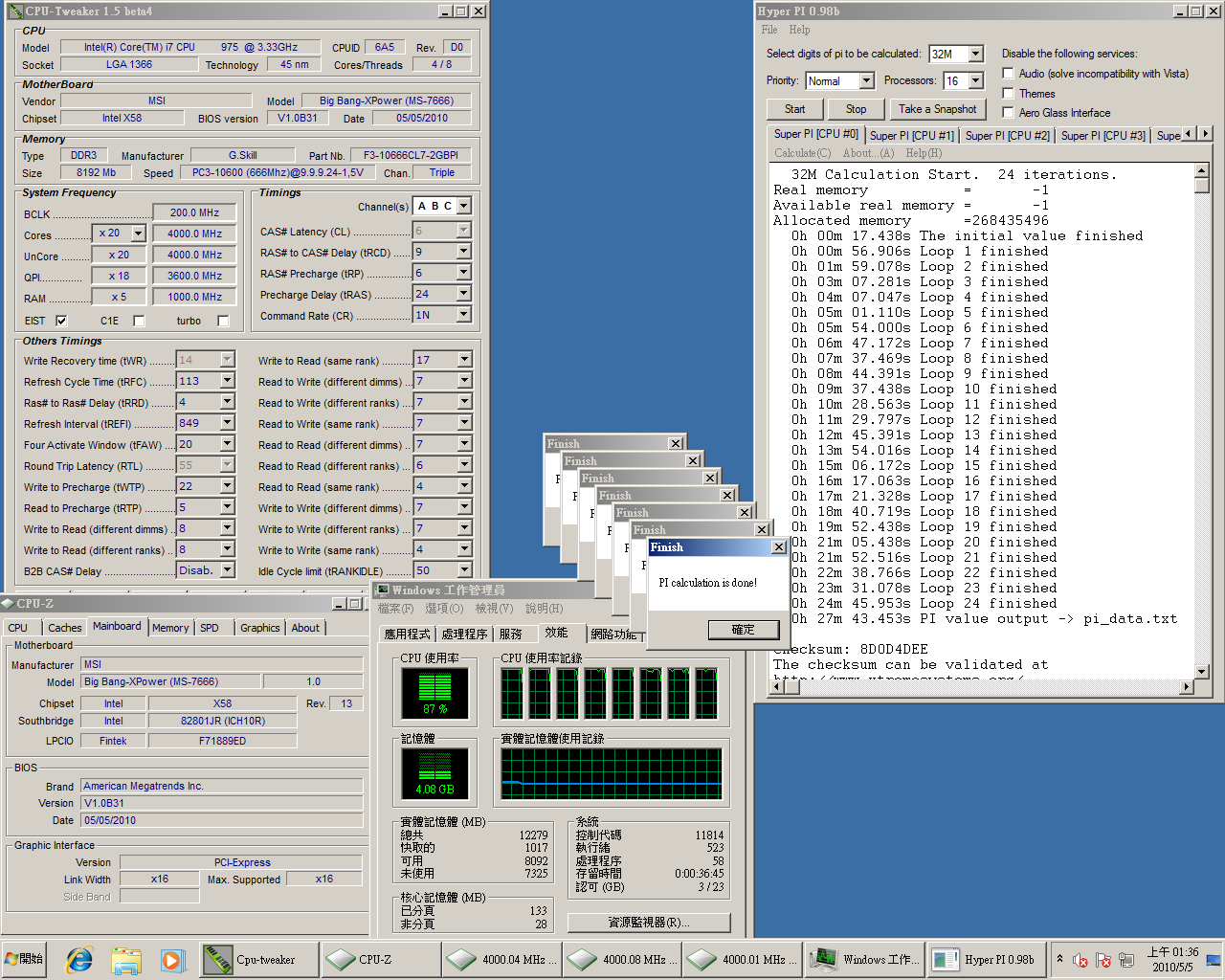Open the Action Center flag tray icon
This screenshot has height=980, width=1225.
click(1103, 960)
